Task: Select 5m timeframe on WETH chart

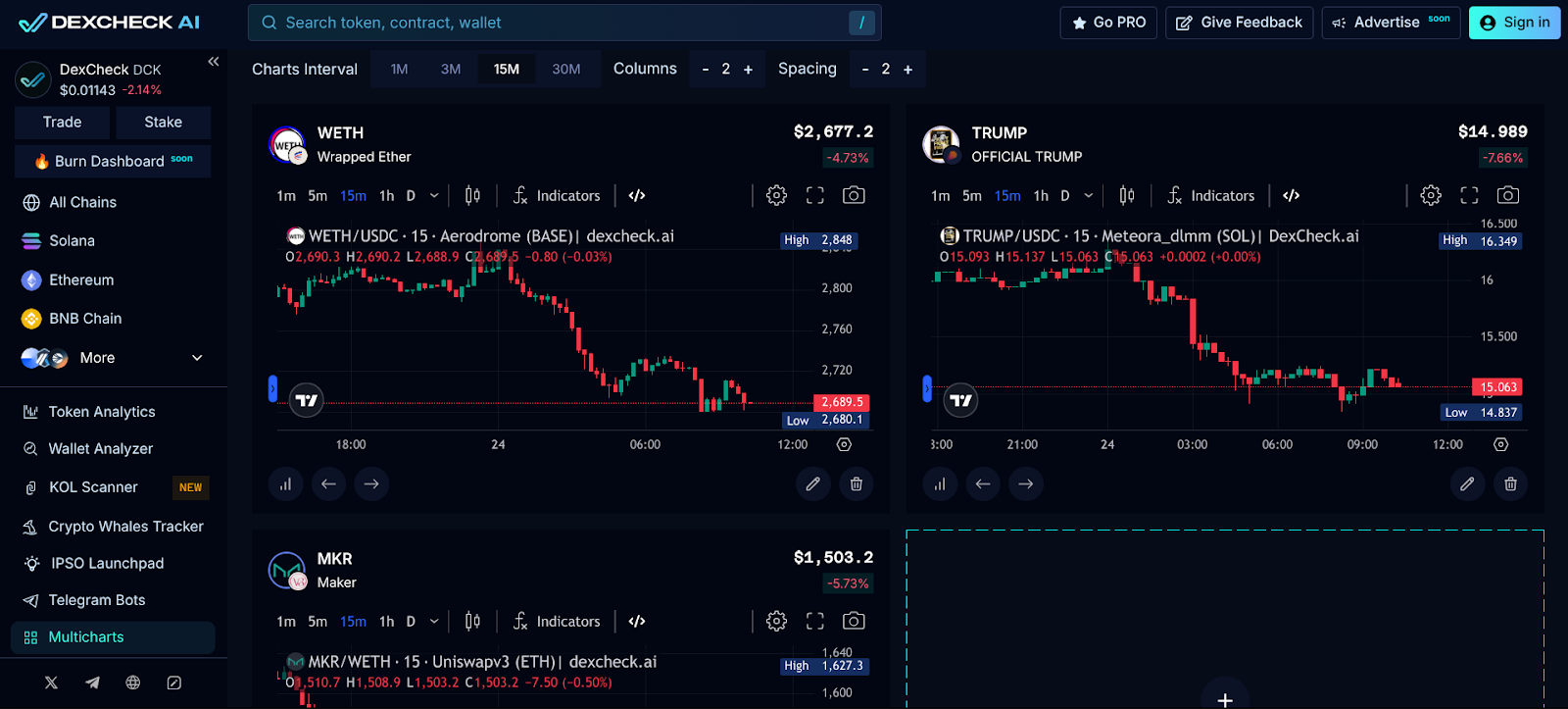Action: click(318, 195)
